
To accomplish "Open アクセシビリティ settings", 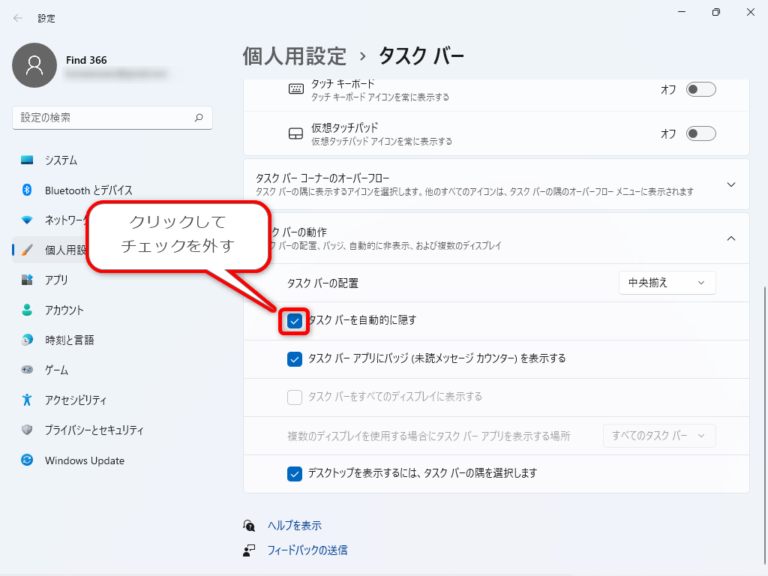I will click(x=75, y=400).
